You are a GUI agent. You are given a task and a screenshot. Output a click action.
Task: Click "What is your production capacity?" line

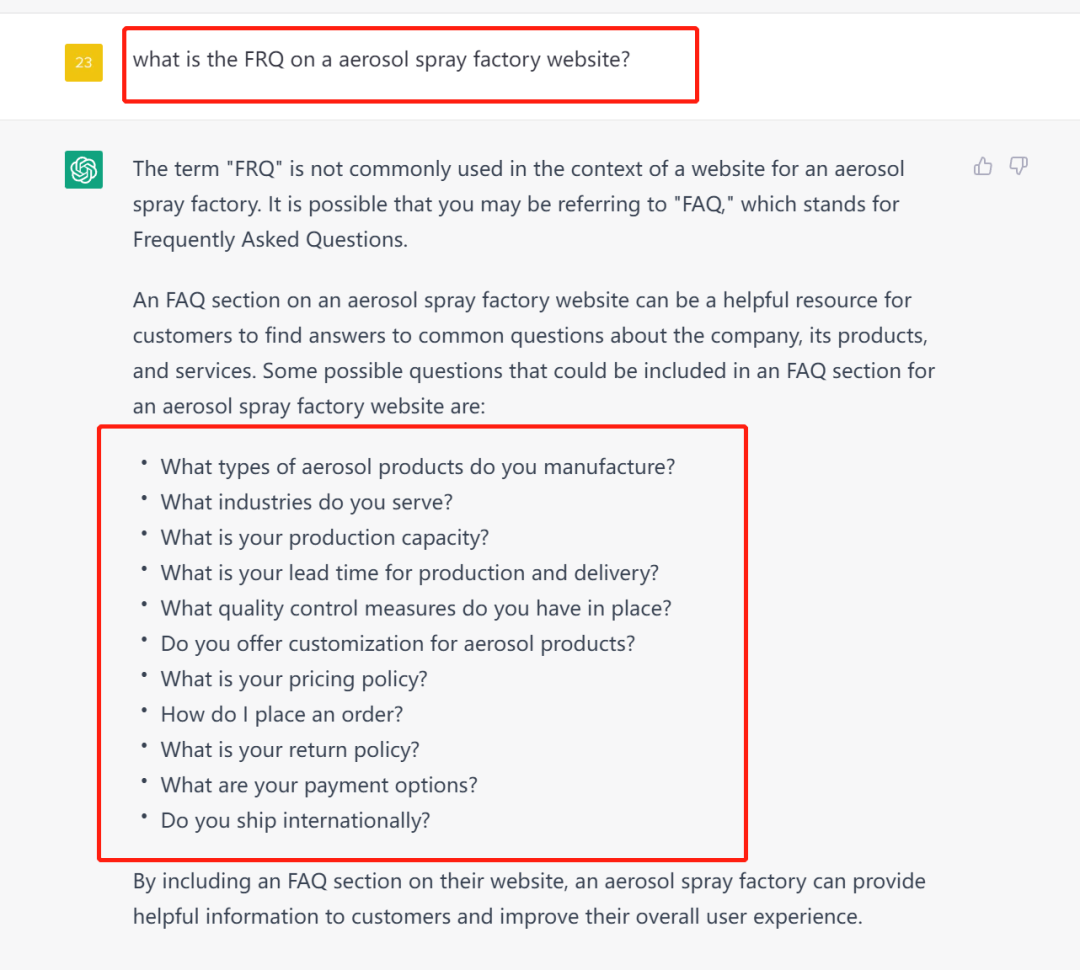click(325, 538)
